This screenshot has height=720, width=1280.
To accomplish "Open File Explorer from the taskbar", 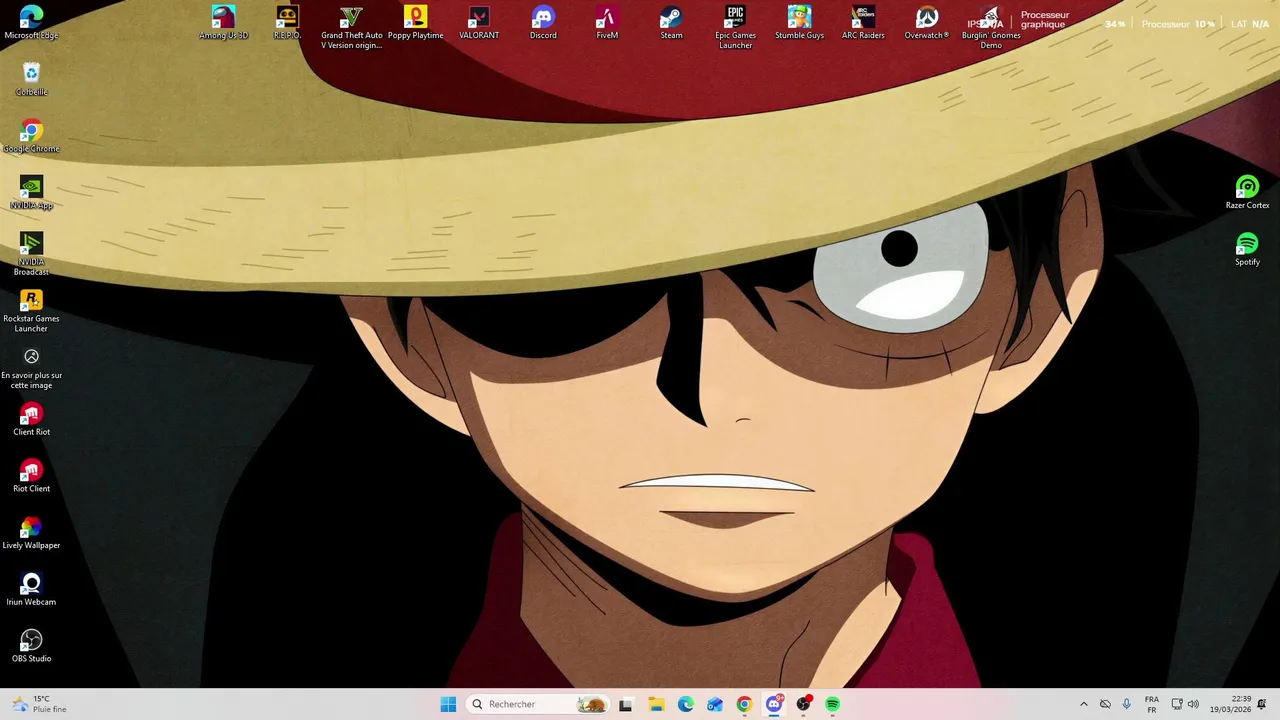I will 656,704.
